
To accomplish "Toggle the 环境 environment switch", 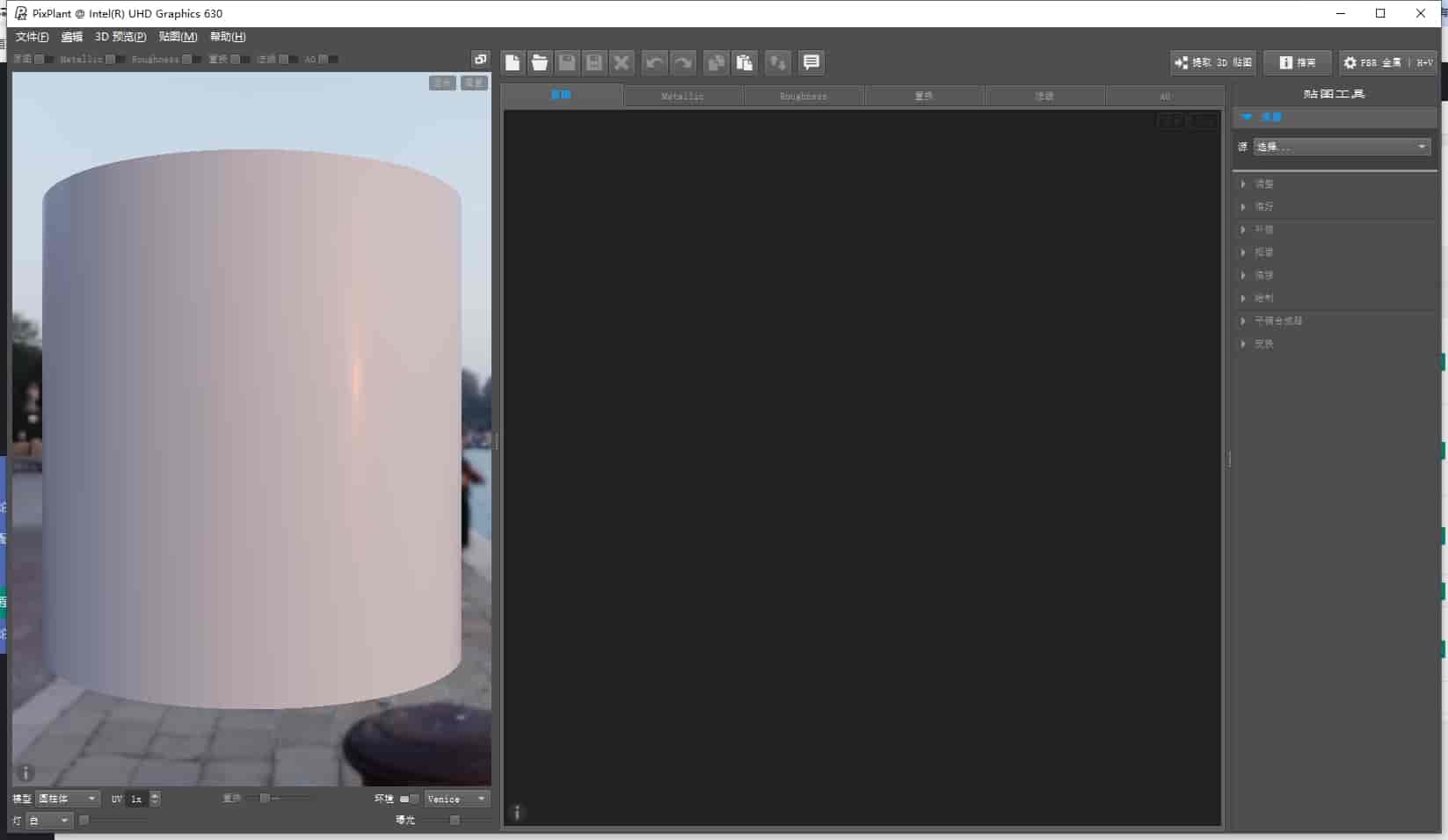I will (x=409, y=799).
